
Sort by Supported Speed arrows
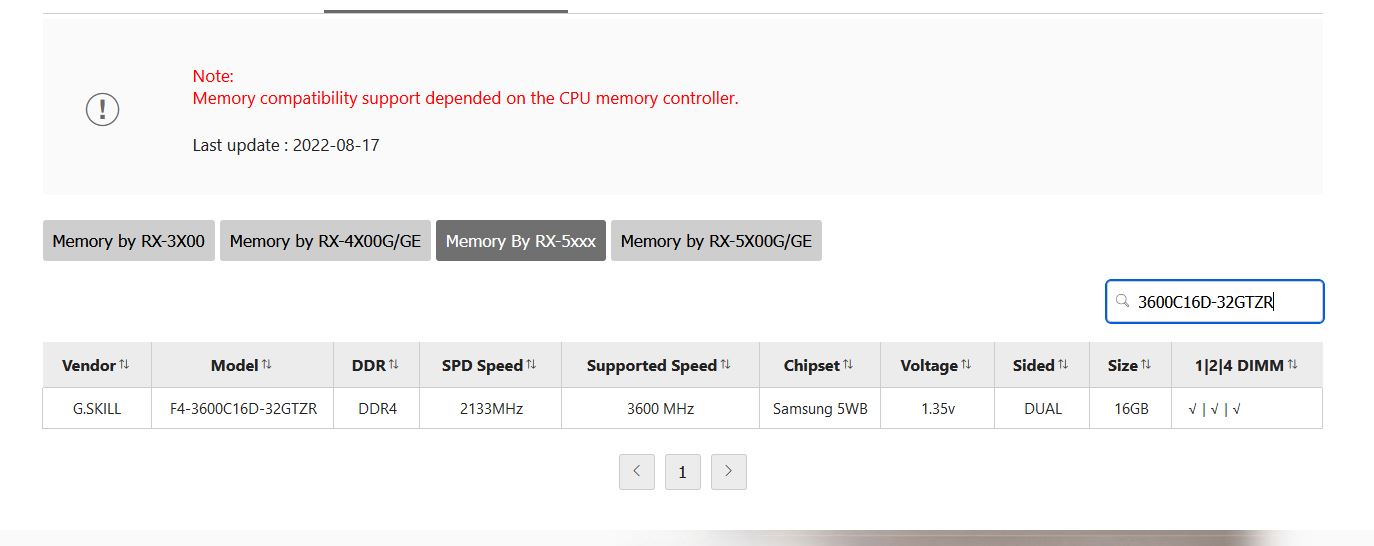[x=725, y=365]
